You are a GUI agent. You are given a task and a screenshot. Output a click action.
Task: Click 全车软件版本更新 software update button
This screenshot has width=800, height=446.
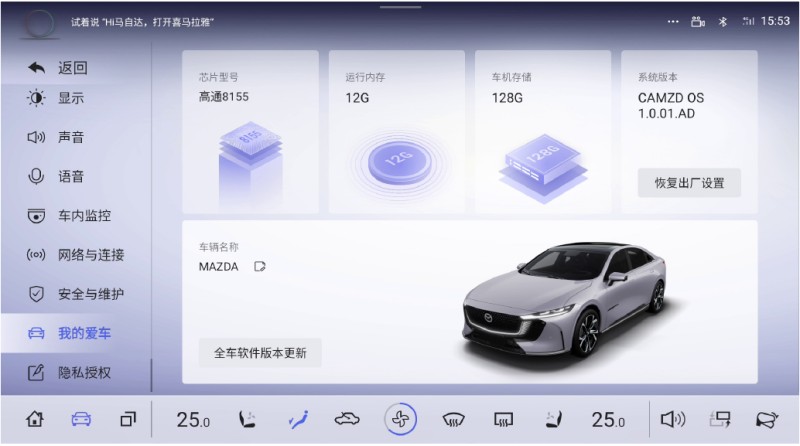pyautogui.click(x=260, y=353)
